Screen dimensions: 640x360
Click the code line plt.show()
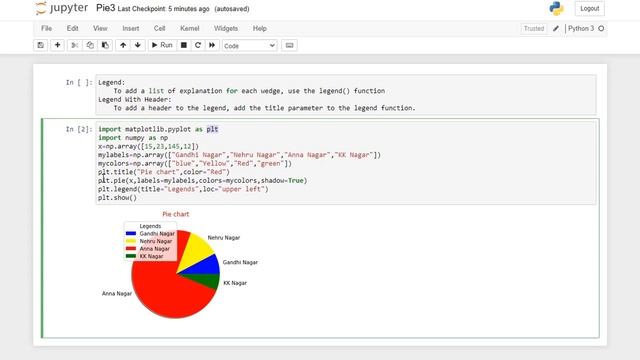tap(117, 198)
